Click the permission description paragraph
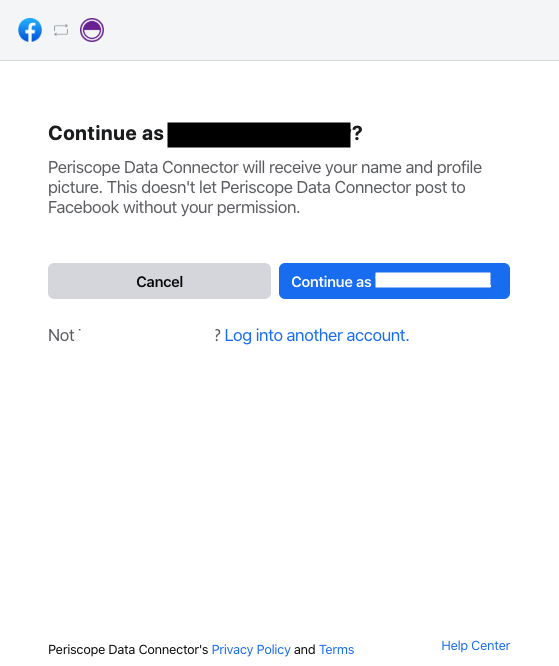The height and width of the screenshot is (666, 559). pos(265,187)
